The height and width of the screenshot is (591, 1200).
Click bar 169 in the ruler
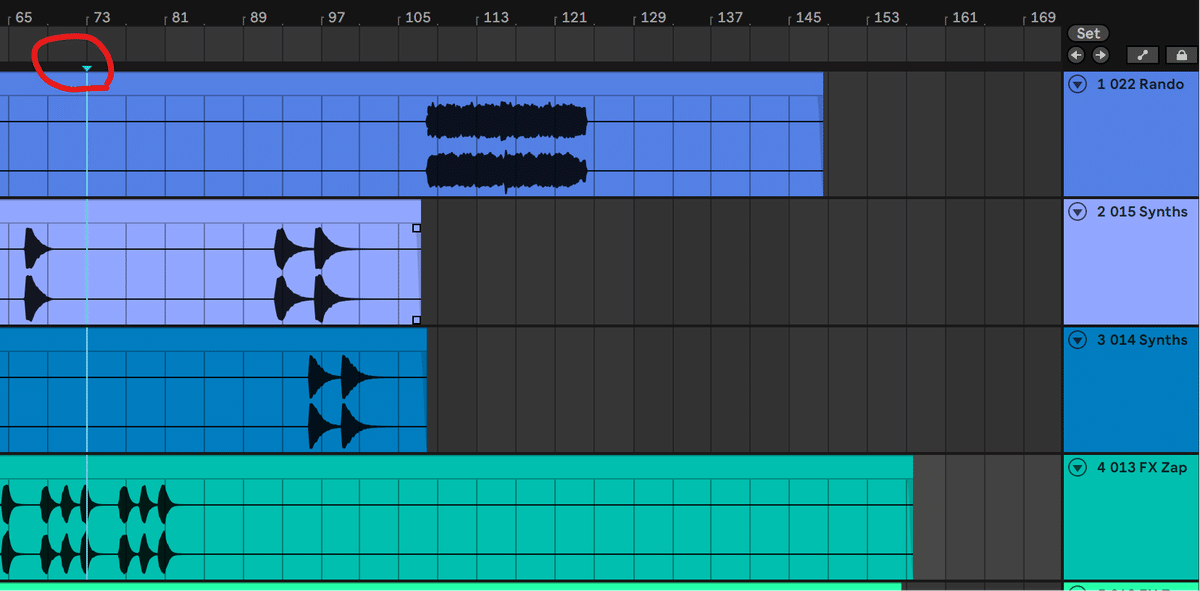pyautogui.click(x=1042, y=17)
